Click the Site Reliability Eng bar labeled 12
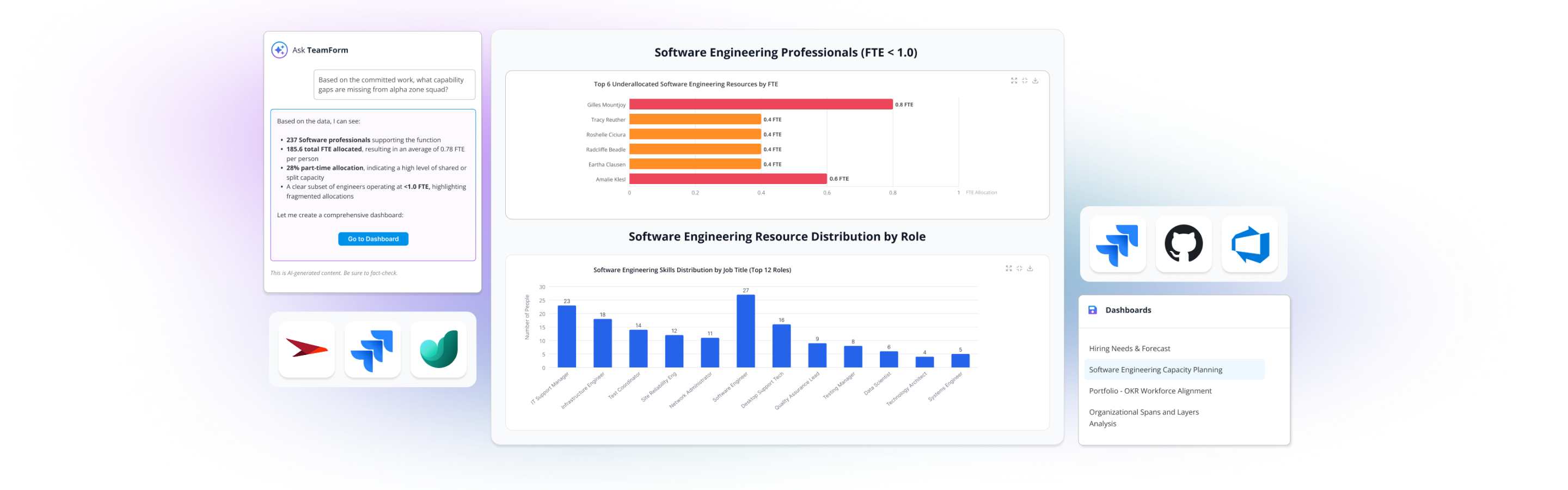The width and height of the screenshot is (1568, 490). pyautogui.click(x=675, y=351)
